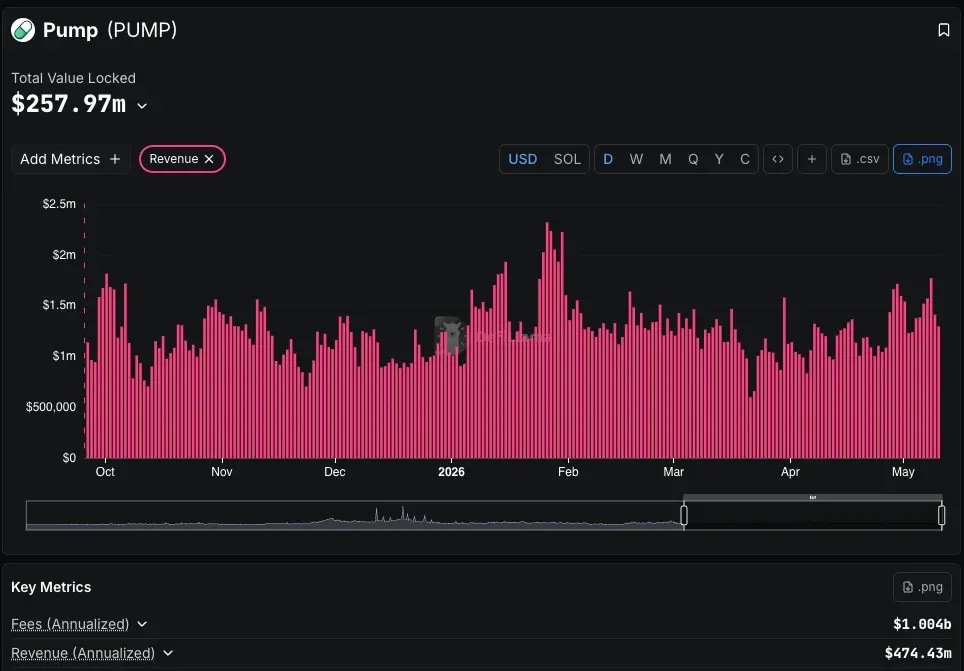Click the $2.5m y-axis label
Viewport: 964px width, 671px height.
[59, 204]
